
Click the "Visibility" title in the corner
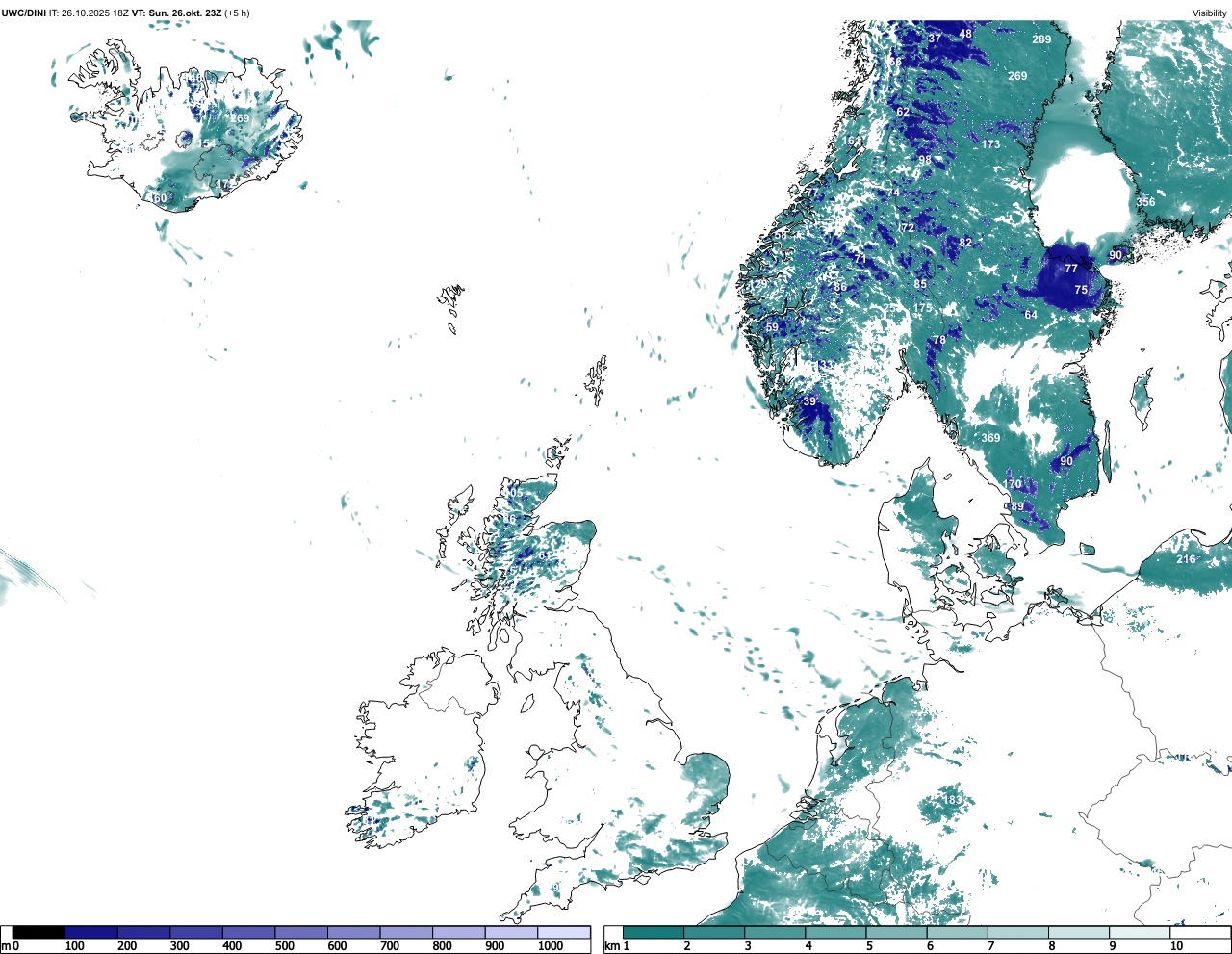click(x=1210, y=13)
